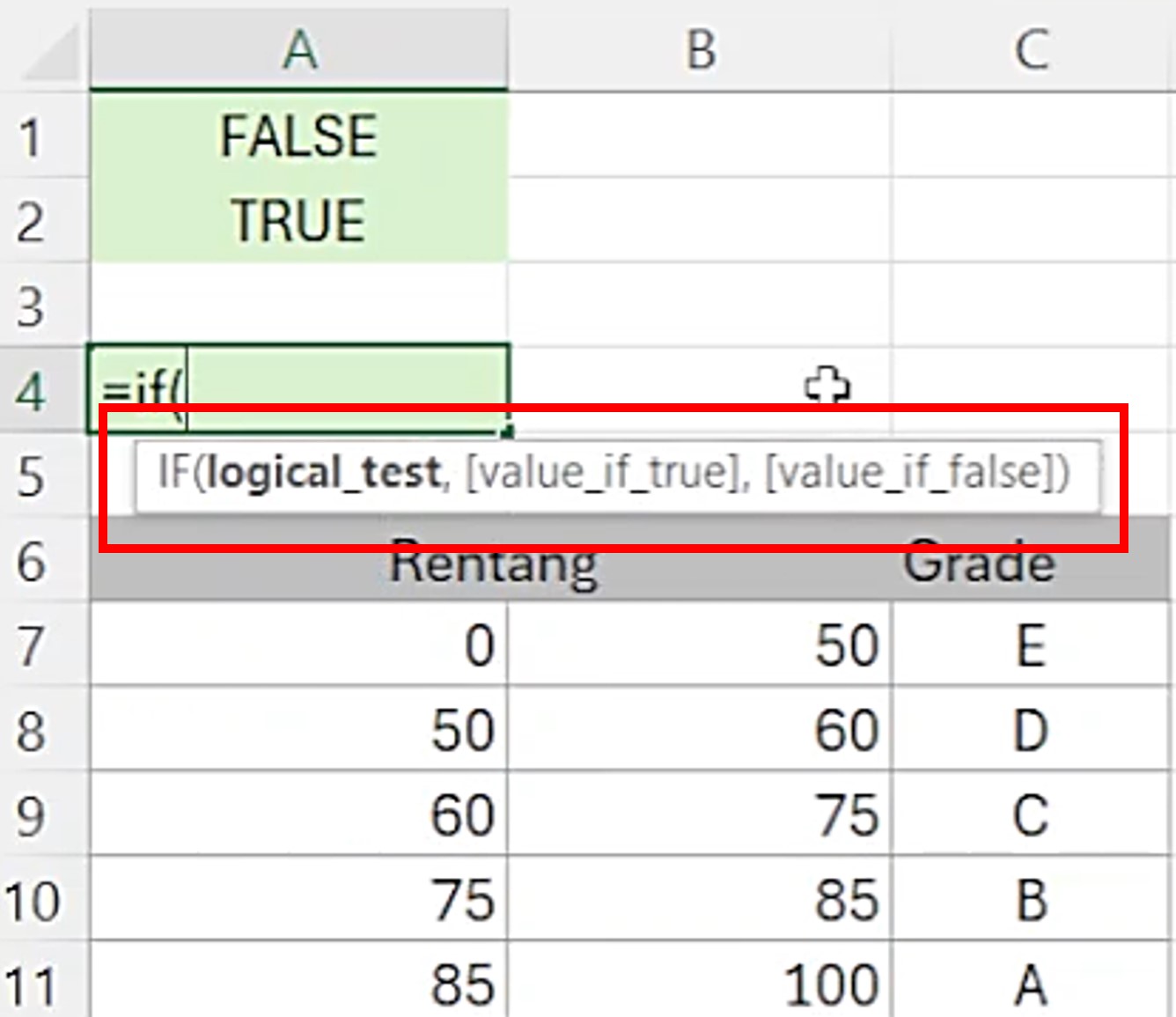Click IF function name in tooltip
This screenshot has width=1176, height=1017.
(x=174, y=474)
